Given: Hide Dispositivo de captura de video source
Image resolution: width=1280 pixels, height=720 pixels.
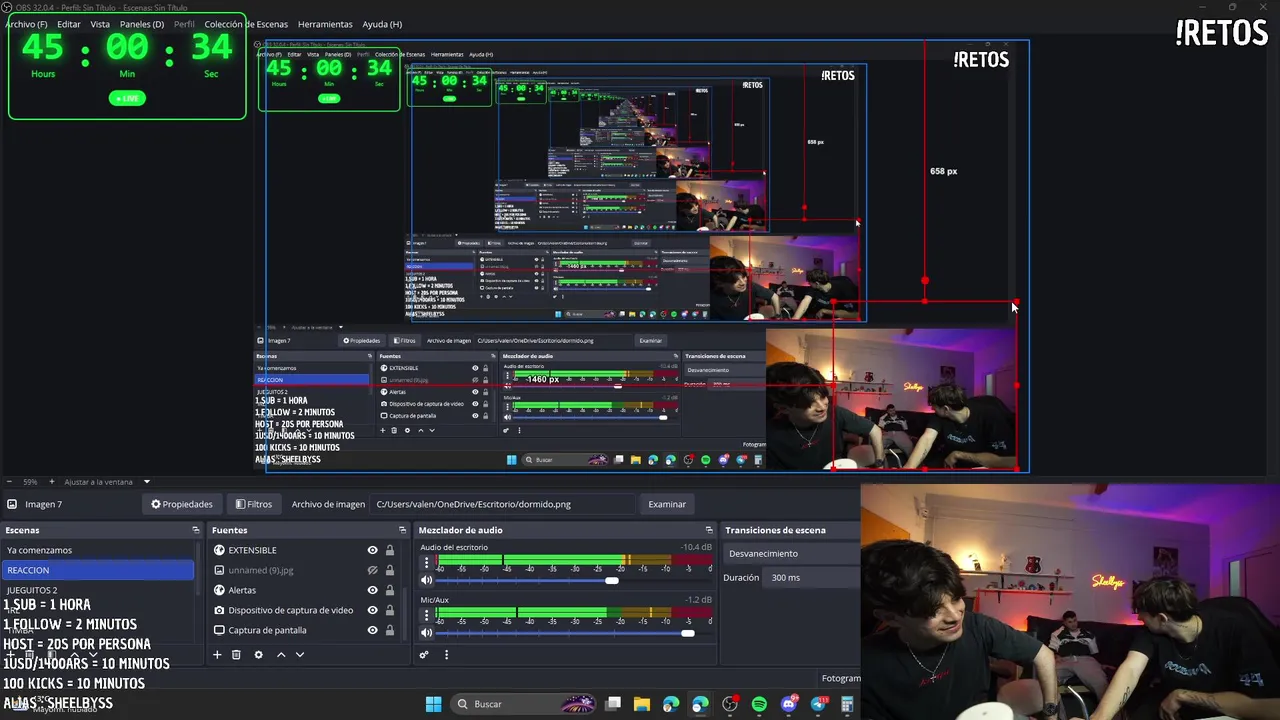Looking at the screenshot, I should click(x=372, y=610).
